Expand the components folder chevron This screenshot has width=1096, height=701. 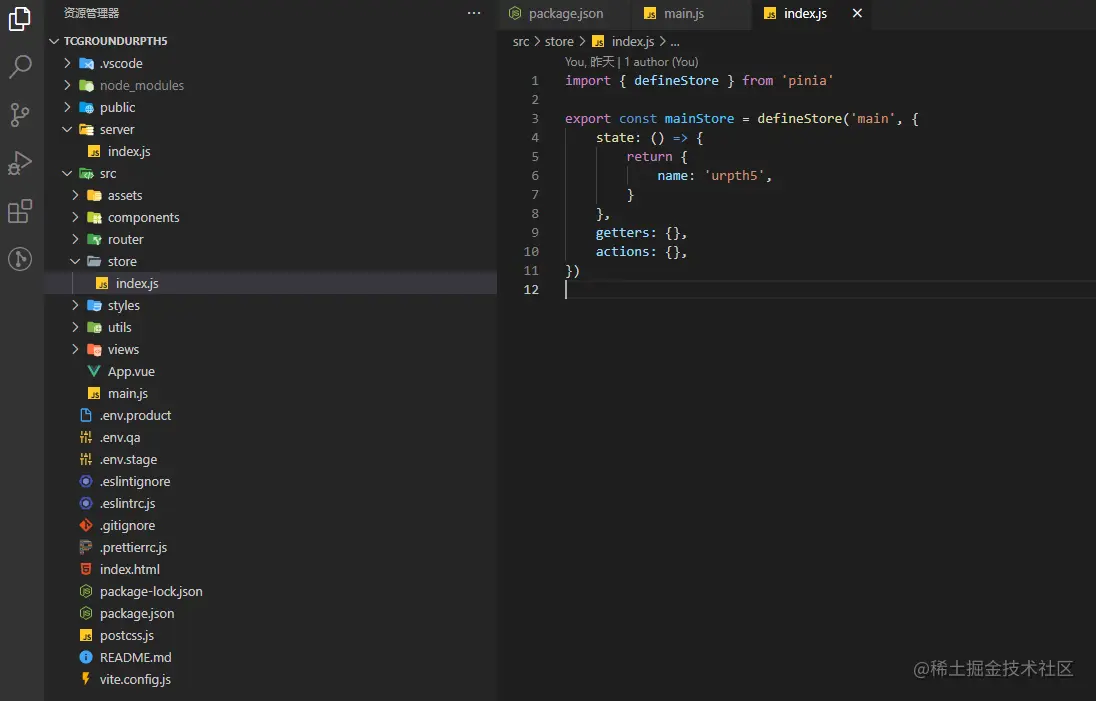tap(75, 217)
